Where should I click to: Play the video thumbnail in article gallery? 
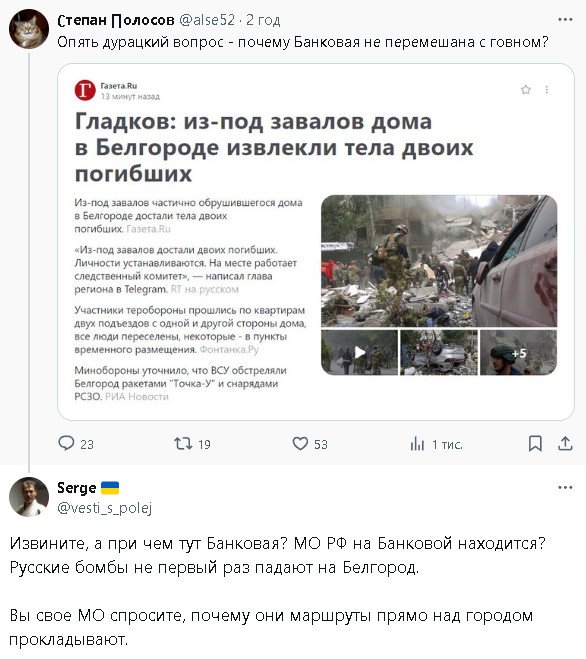359,352
